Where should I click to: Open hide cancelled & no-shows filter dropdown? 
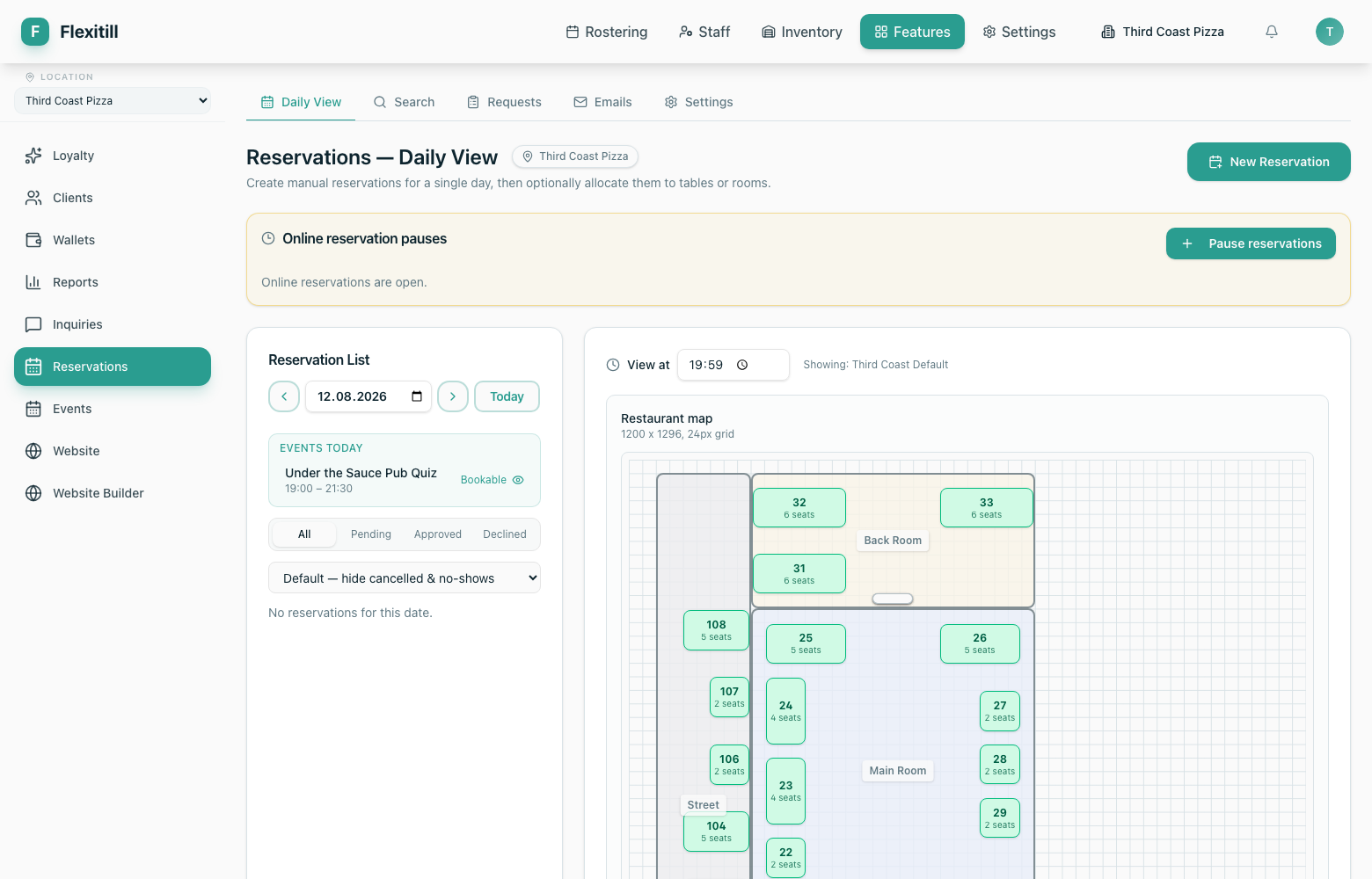(405, 578)
